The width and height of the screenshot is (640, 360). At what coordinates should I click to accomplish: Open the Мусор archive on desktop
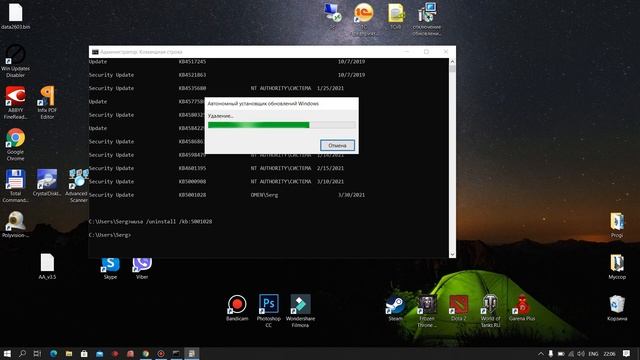point(617,266)
